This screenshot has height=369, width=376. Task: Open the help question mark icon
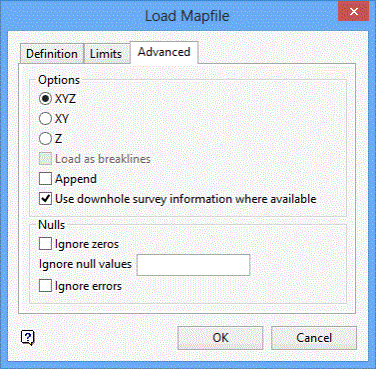[x=28, y=338]
